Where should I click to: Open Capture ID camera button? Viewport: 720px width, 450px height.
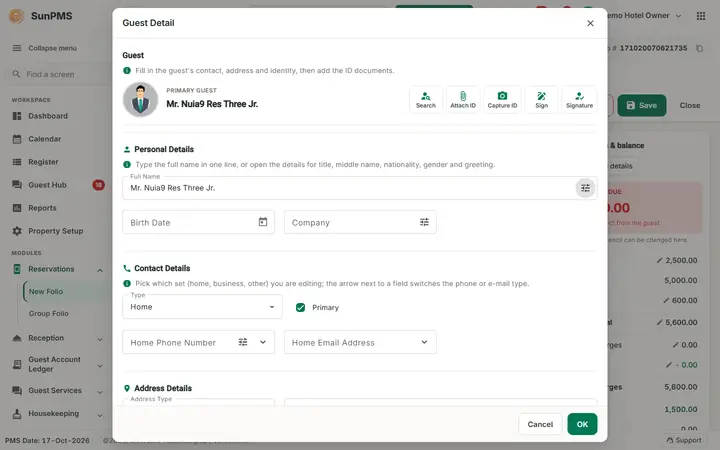coord(502,99)
